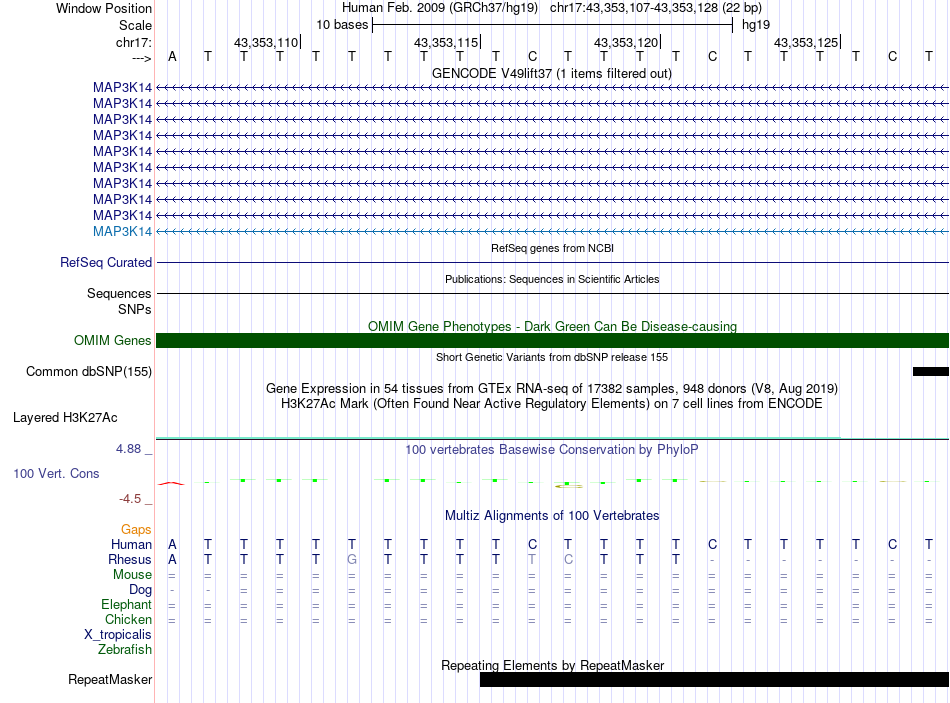Click the chr17: ruler label
This screenshot has height=703, width=950.
click(133, 42)
